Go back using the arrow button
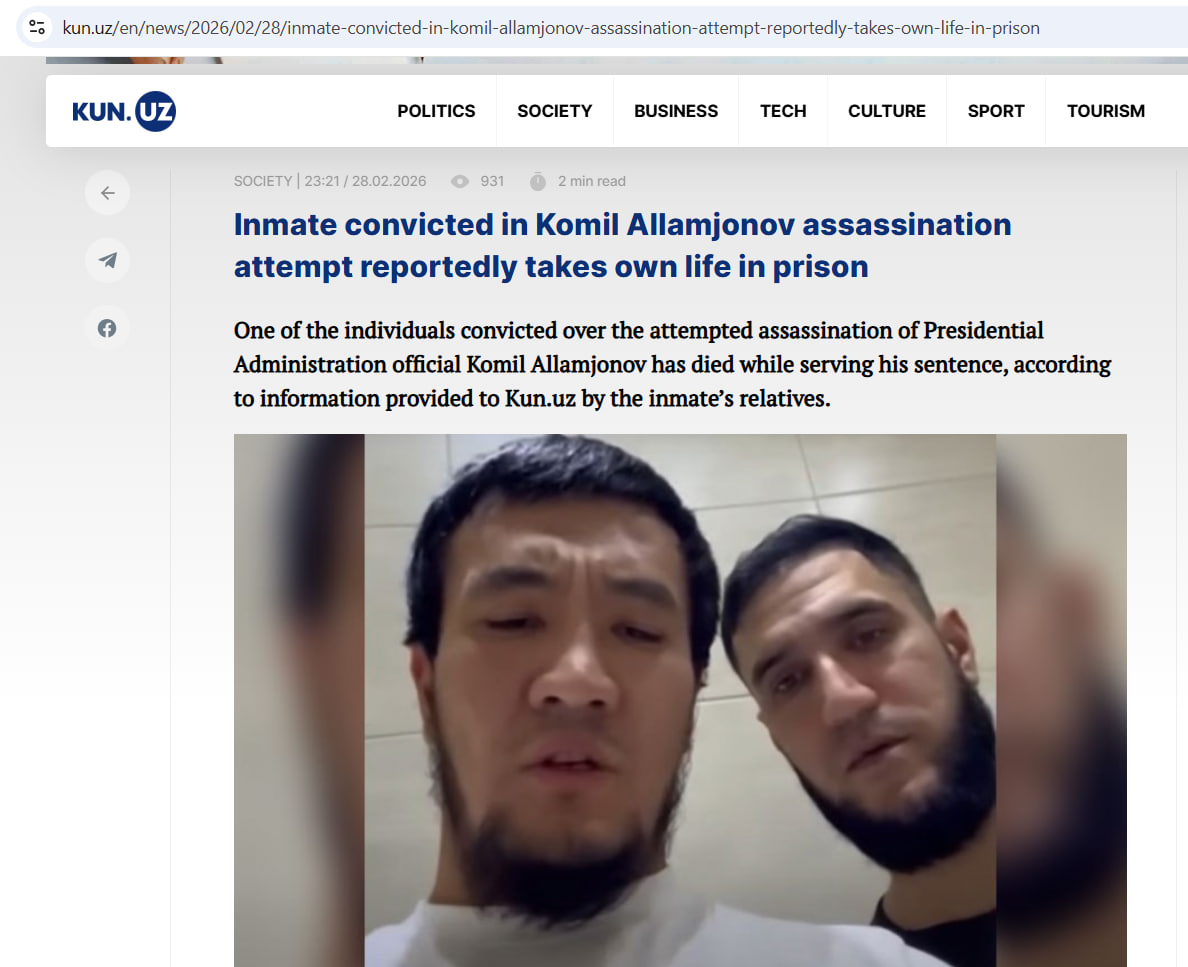 click(x=108, y=193)
